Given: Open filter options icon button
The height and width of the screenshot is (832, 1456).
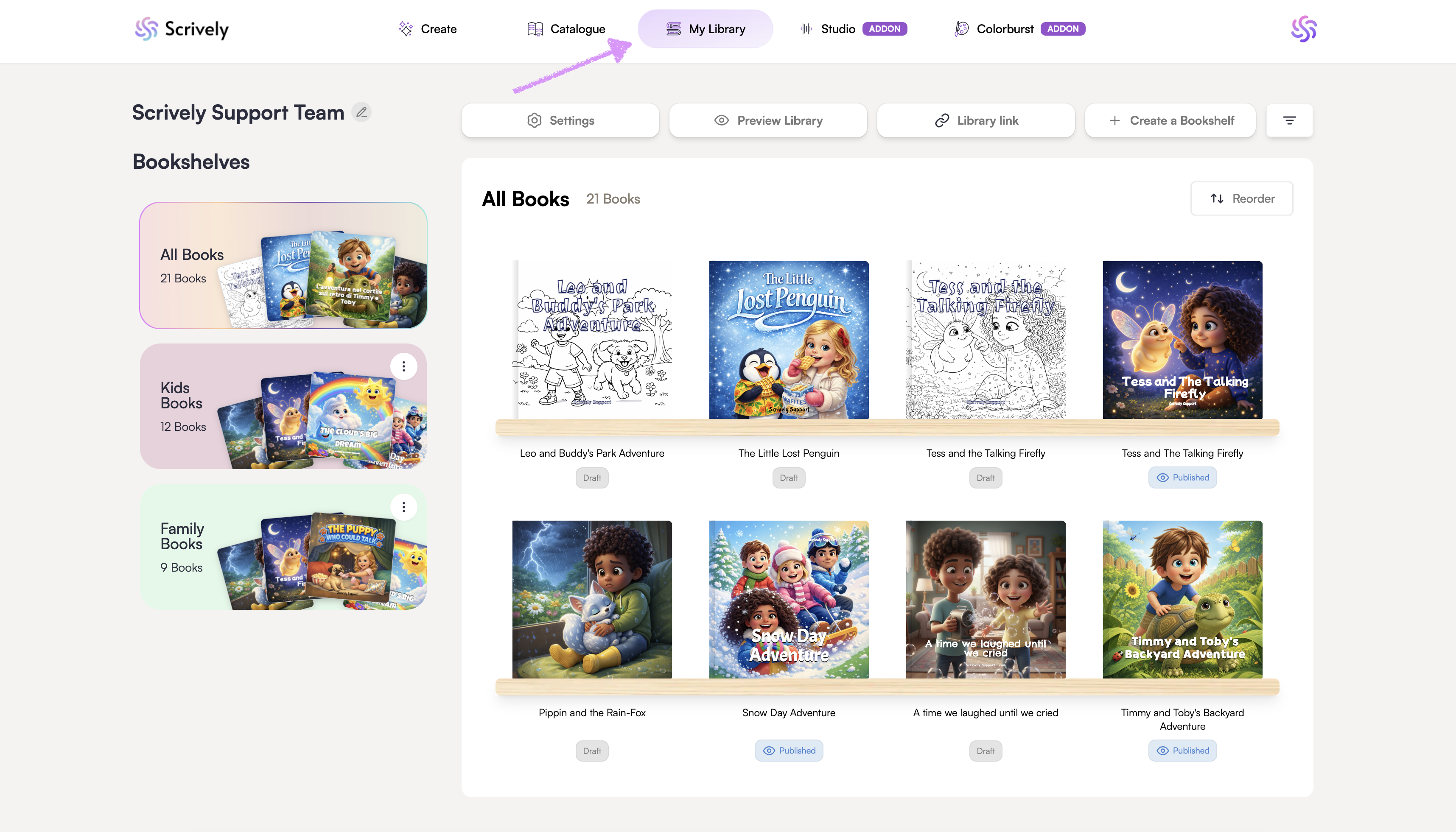Looking at the screenshot, I should 1289,120.
